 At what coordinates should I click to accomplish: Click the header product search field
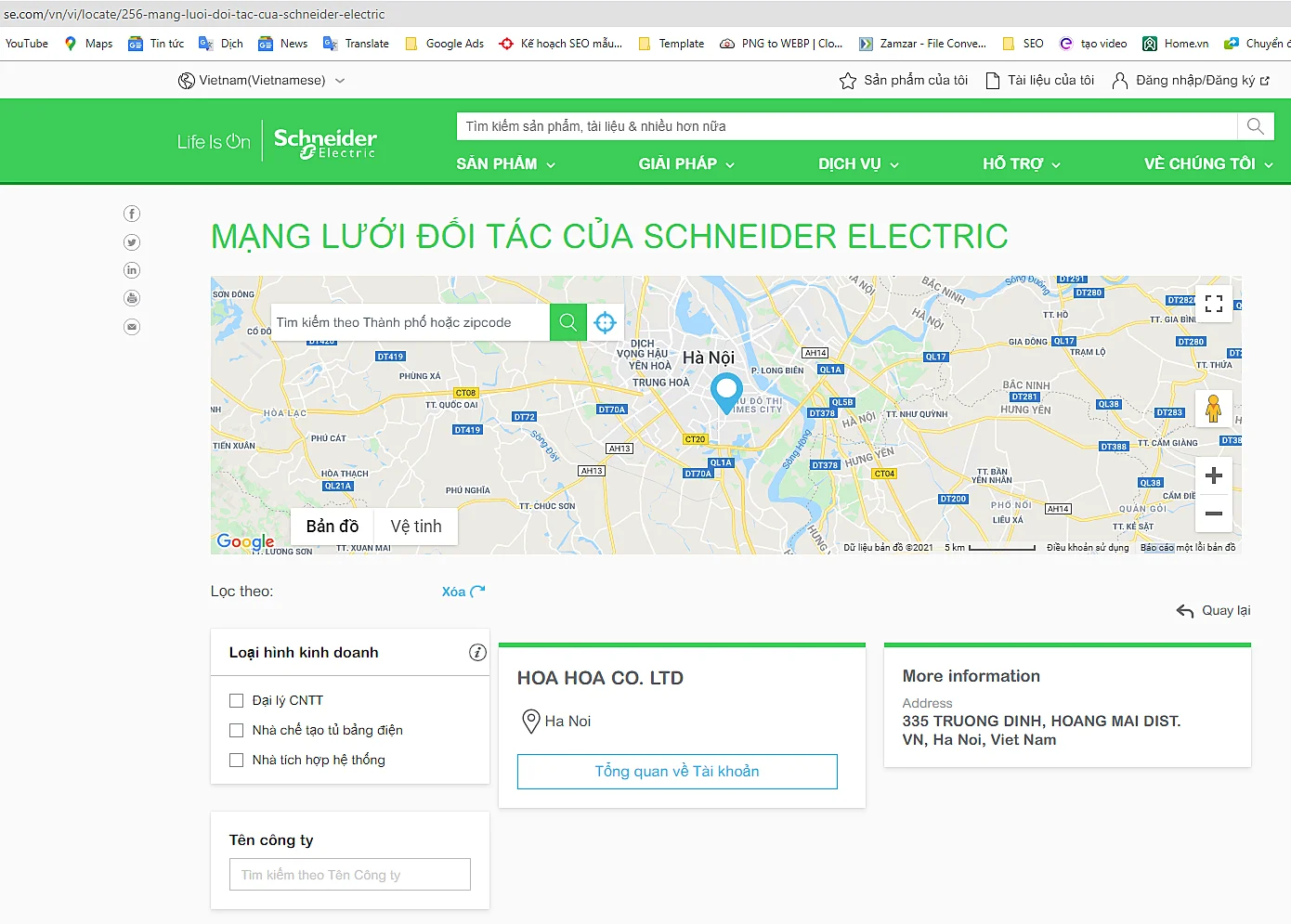(x=847, y=126)
